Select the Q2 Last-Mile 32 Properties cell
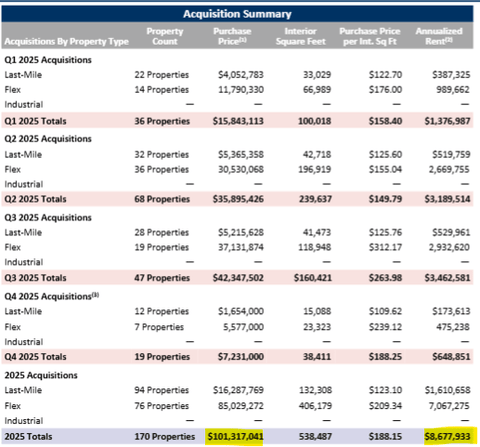The image size is (480, 447). point(162,155)
